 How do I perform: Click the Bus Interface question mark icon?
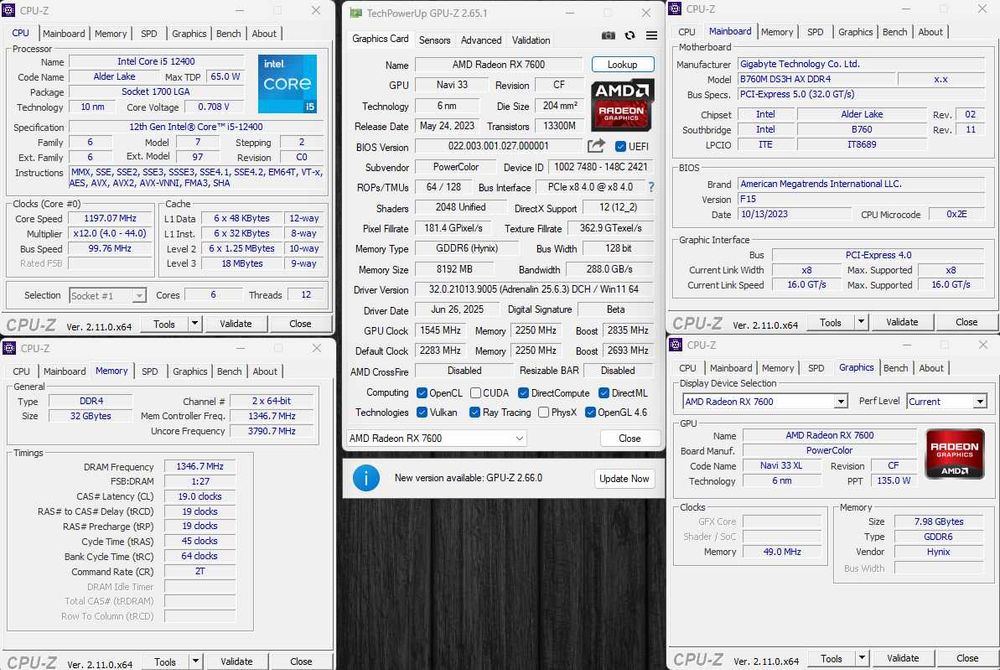point(651,187)
